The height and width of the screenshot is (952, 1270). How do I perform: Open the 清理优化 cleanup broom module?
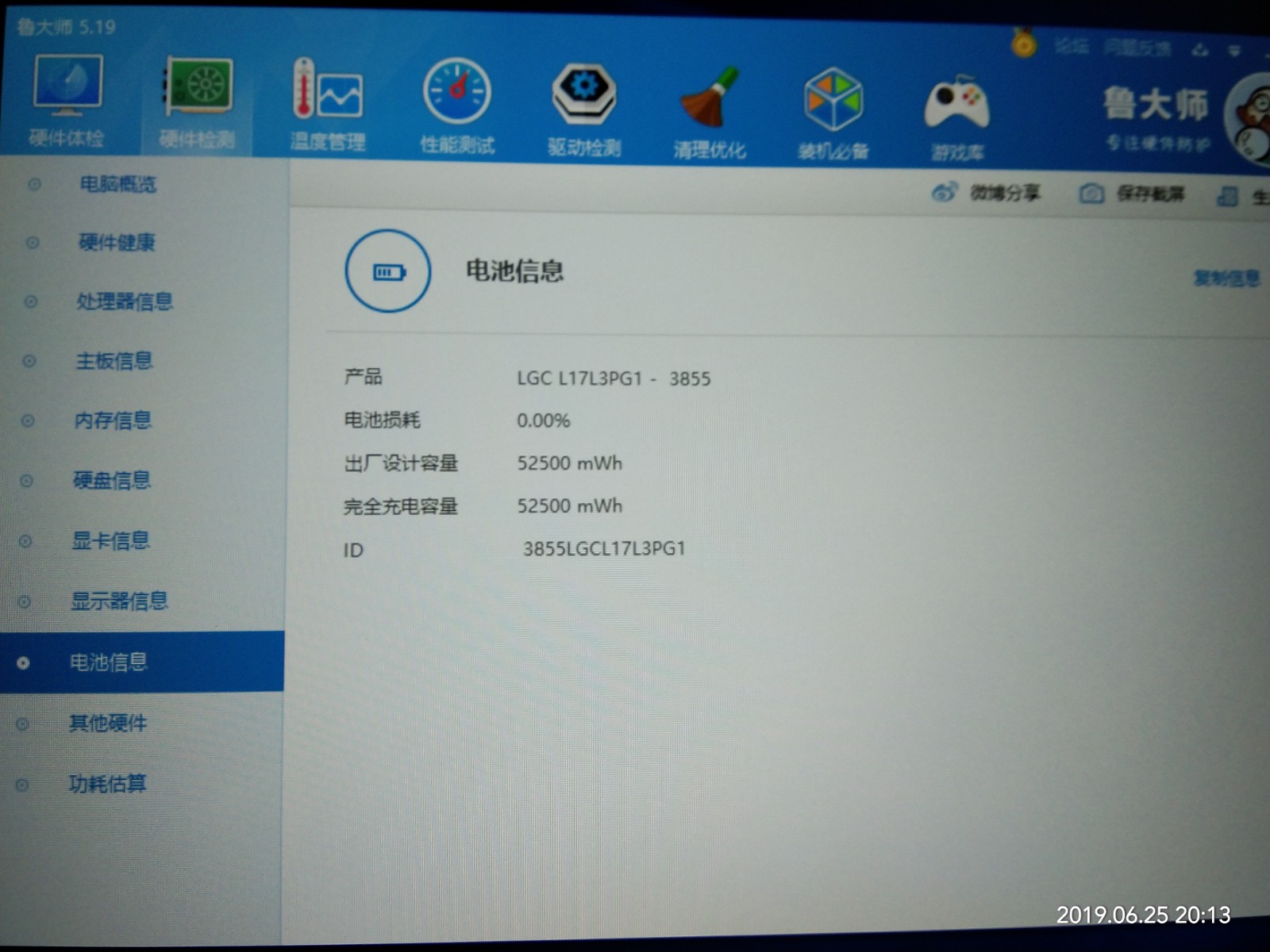tap(710, 113)
